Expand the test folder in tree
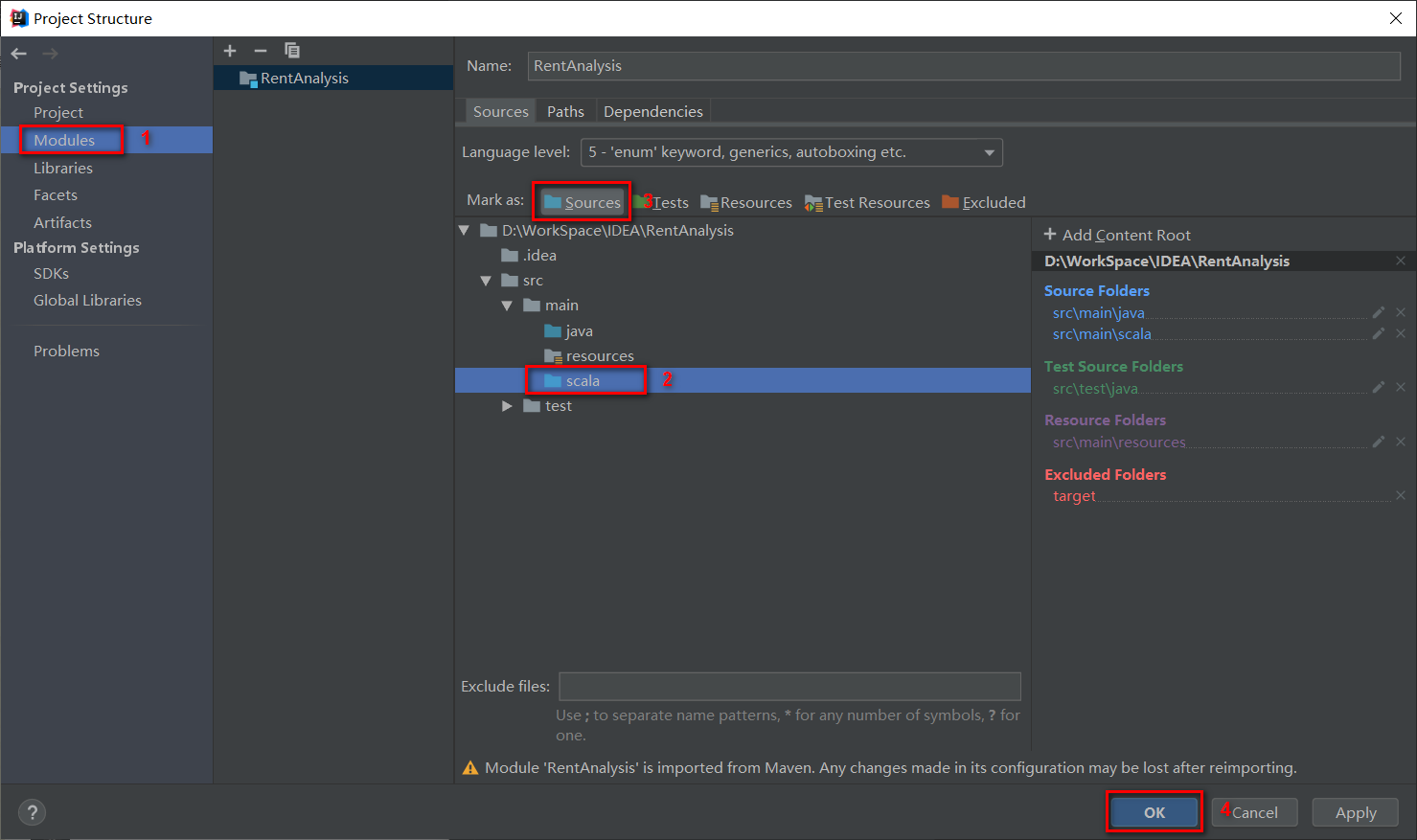Image resolution: width=1417 pixels, height=840 pixels. [x=507, y=406]
